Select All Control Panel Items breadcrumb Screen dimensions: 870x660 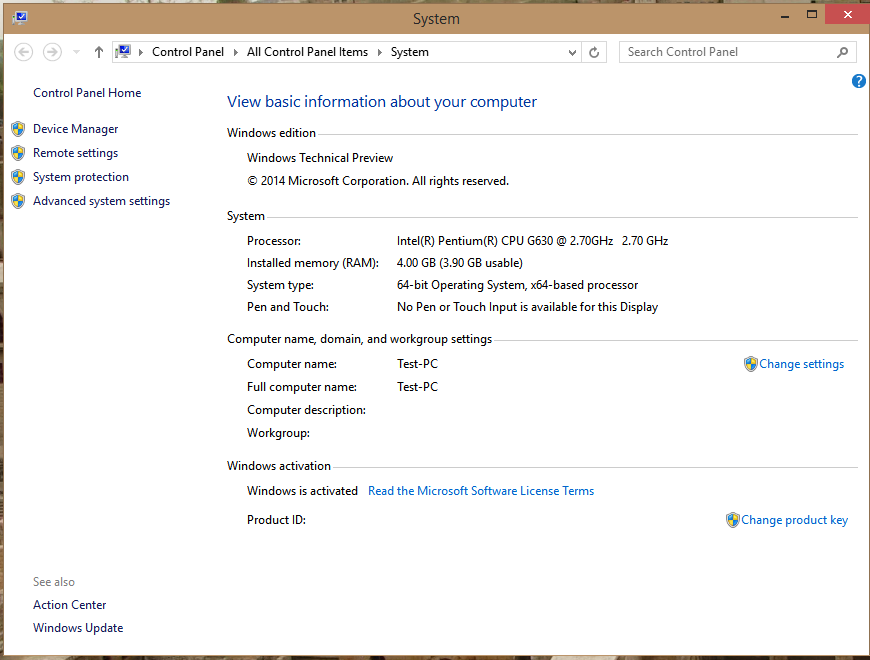point(307,52)
